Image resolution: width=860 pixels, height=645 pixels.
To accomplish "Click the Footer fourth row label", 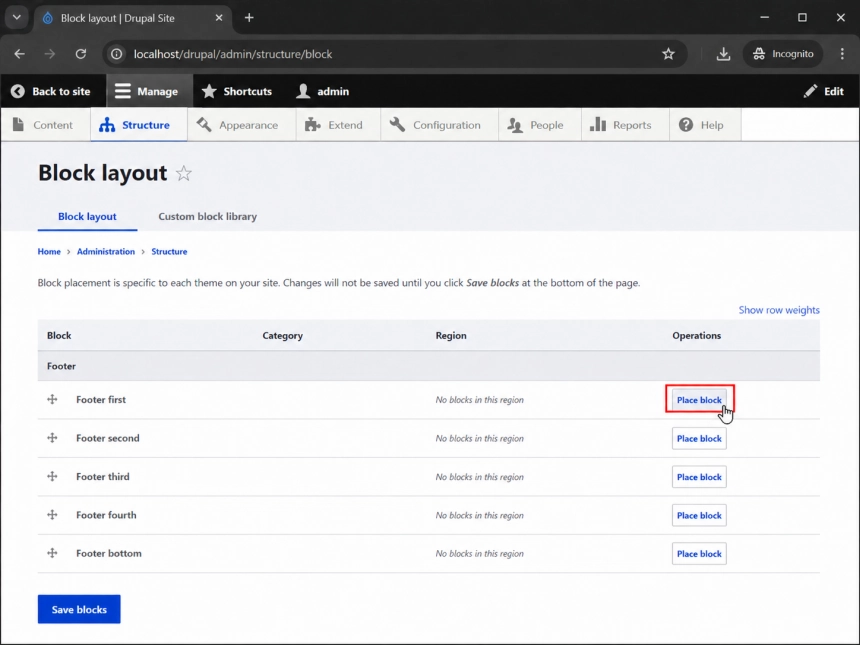I will (106, 514).
